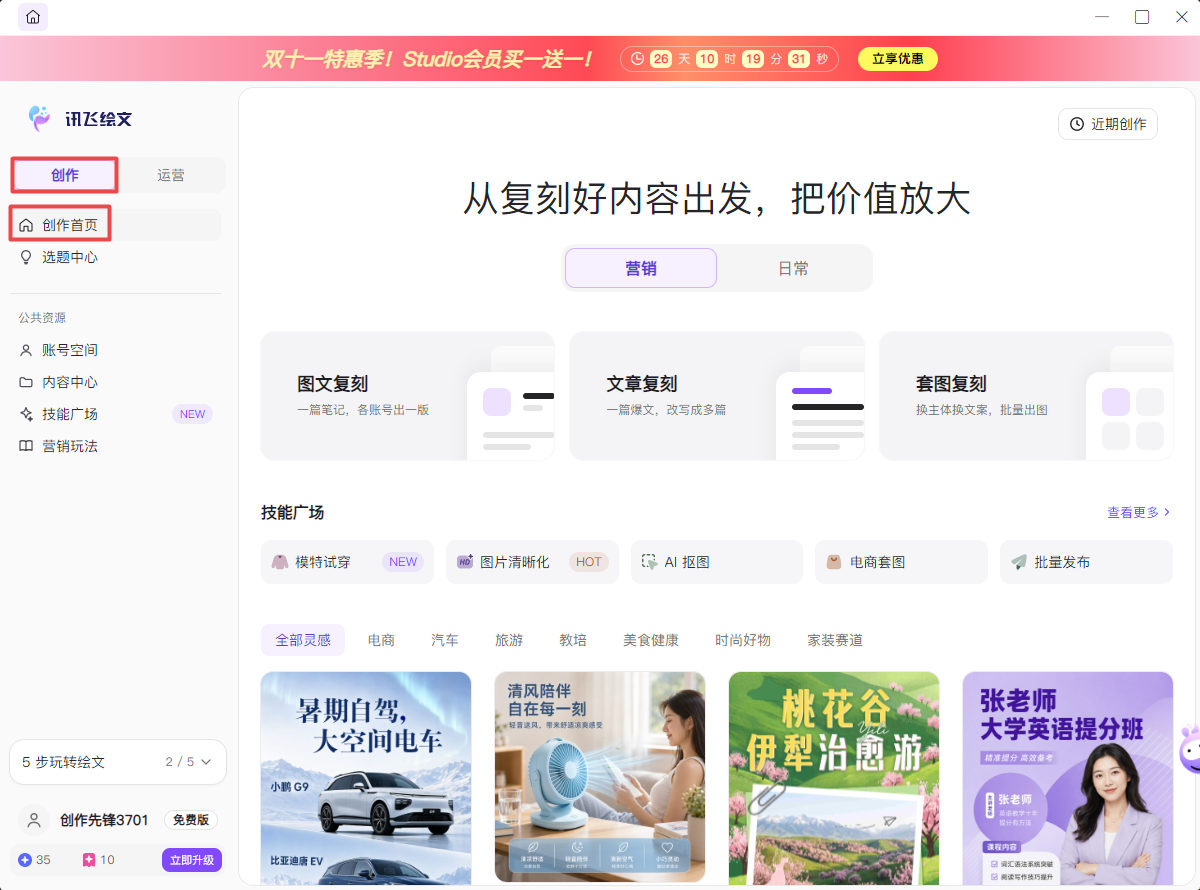Screen dimensions: 1200x890
Task: Click the 图片清晰化 HD icon
Action: (x=465, y=562)
